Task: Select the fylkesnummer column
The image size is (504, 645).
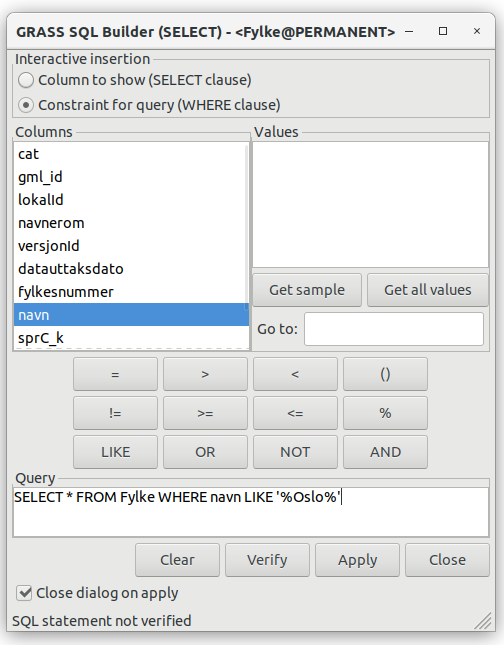Action: (x=129, y=292)
